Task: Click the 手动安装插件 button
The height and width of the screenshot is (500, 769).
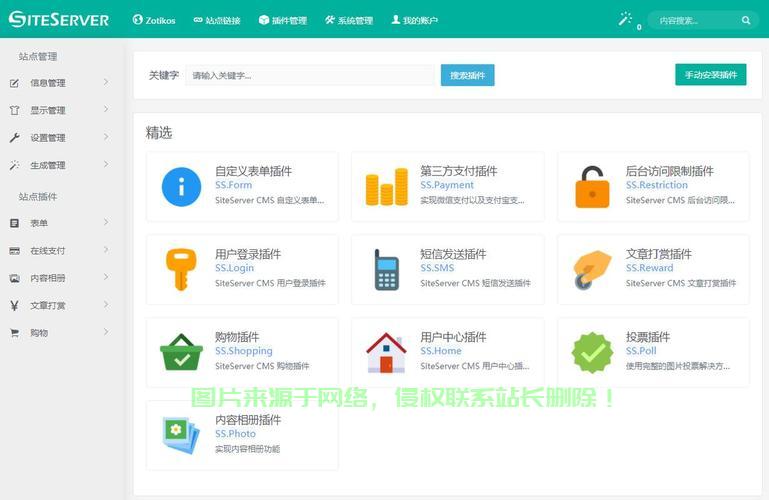Action: point(711,75)
